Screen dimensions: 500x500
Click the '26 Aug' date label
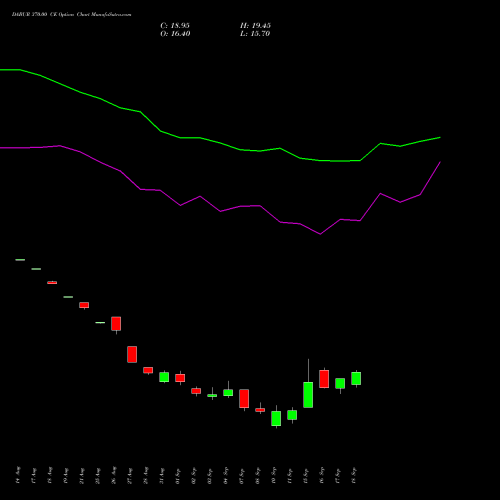tap(114, 476)
